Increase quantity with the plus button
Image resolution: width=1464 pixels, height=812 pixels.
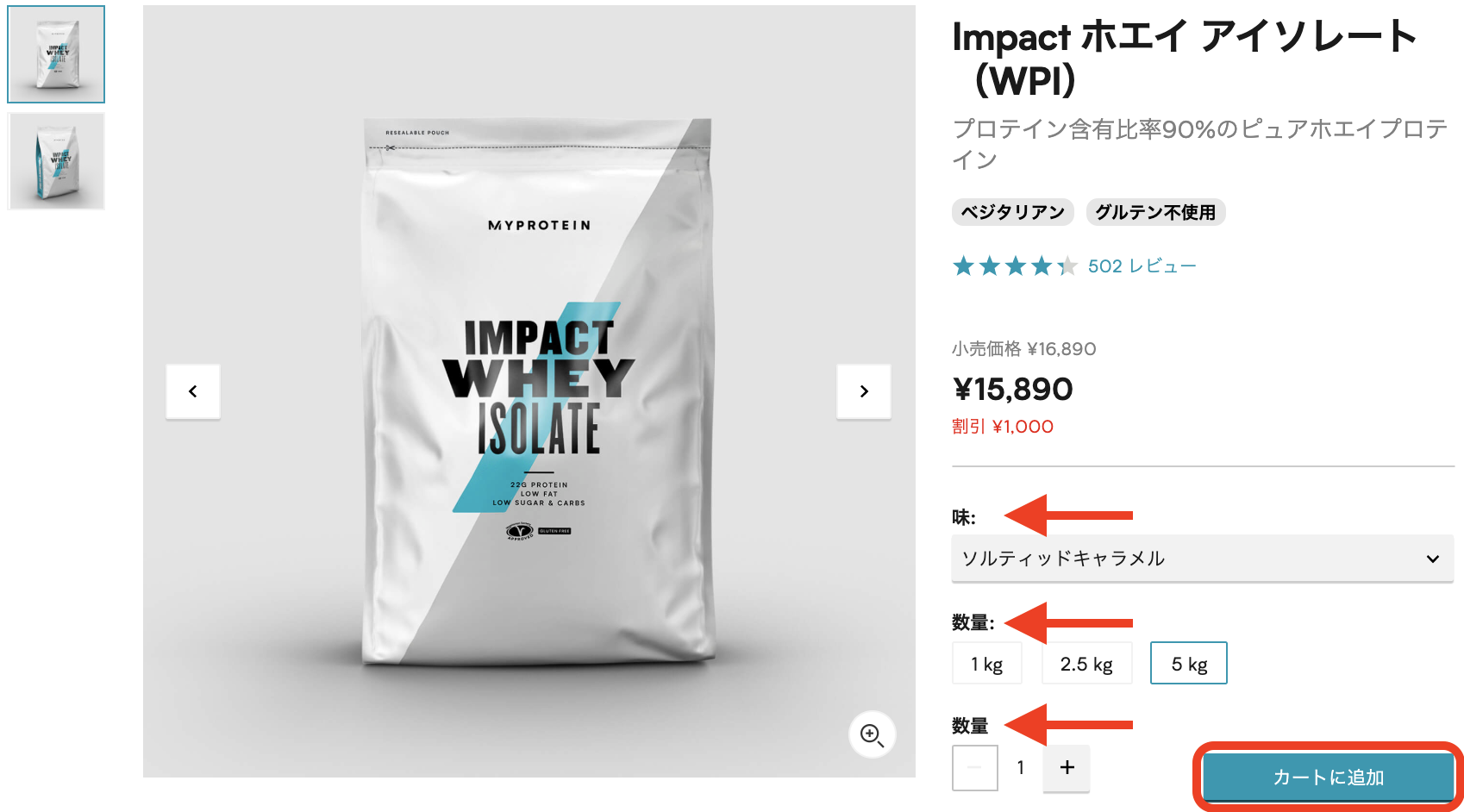[x=1067, y=767]
